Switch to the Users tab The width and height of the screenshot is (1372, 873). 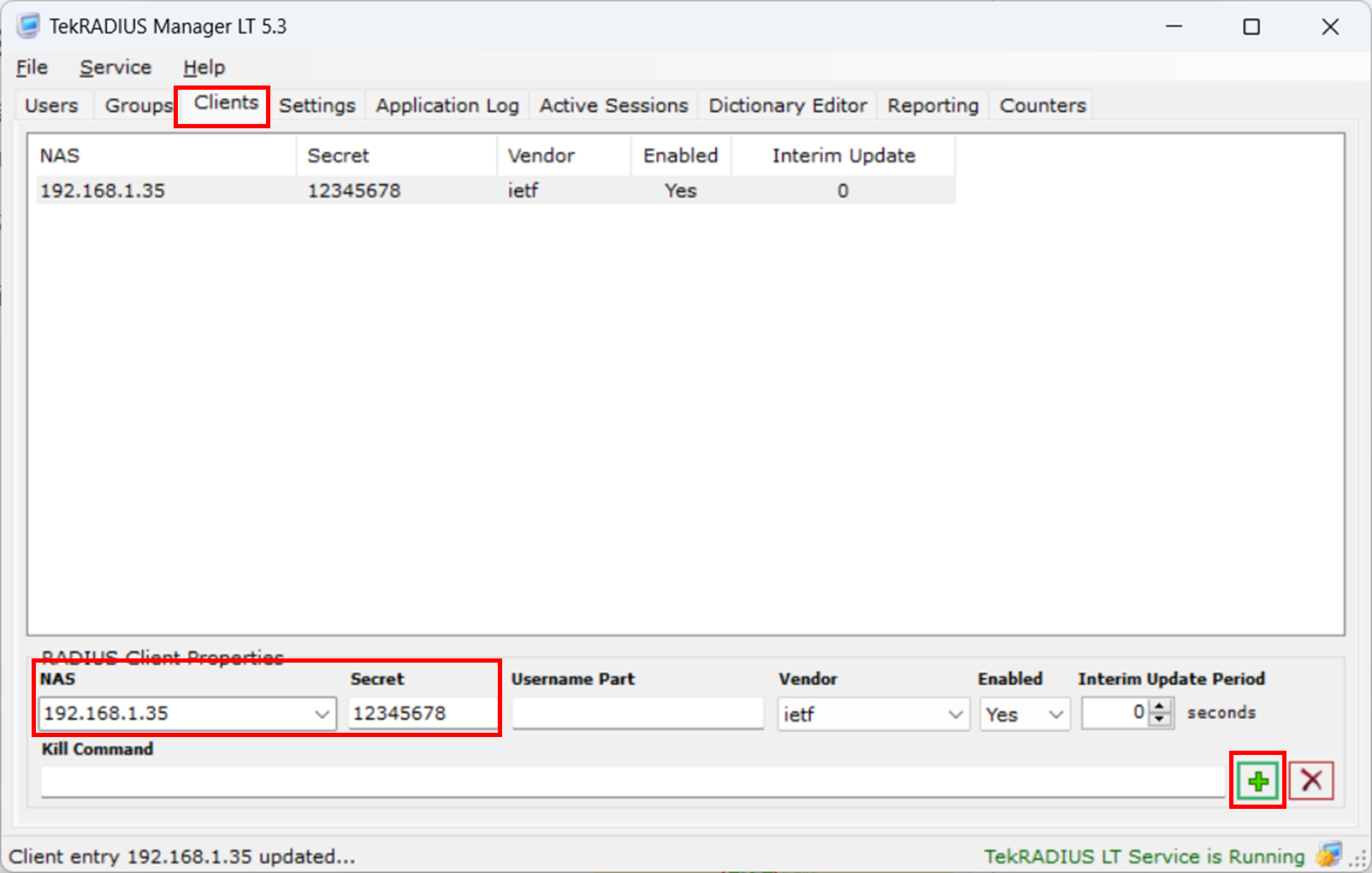point(51,105)
